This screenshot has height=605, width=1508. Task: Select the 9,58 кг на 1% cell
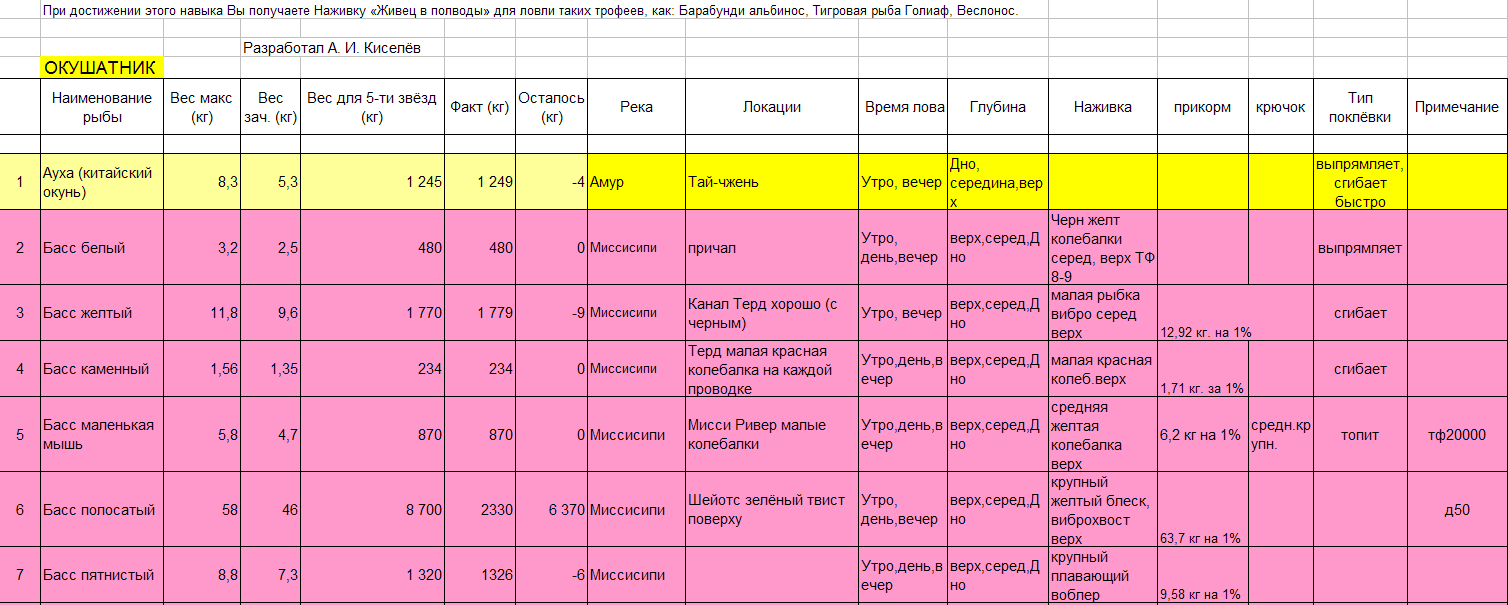[1202, 575]
